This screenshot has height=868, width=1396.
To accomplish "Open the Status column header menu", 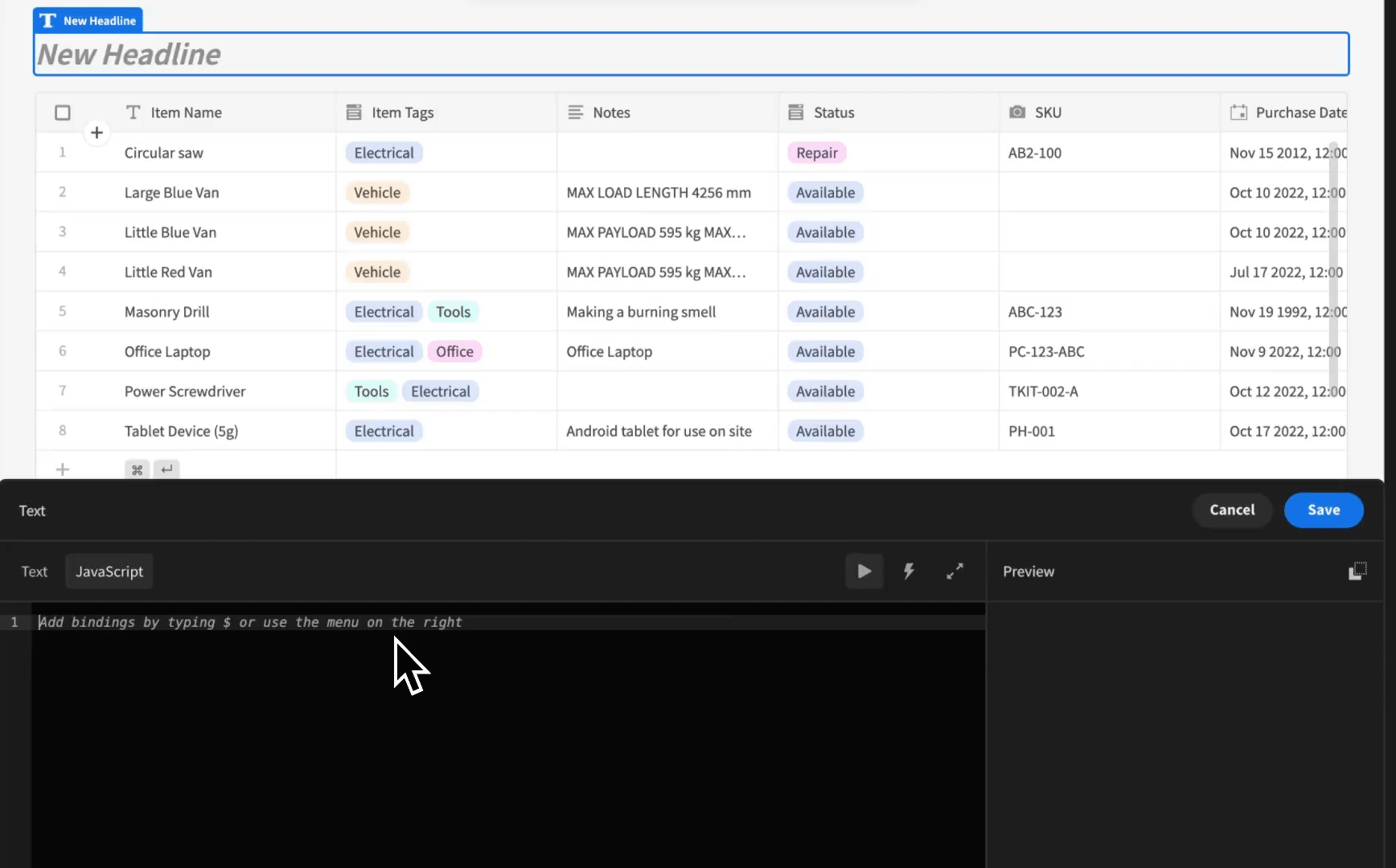I will tap(833, 113).
